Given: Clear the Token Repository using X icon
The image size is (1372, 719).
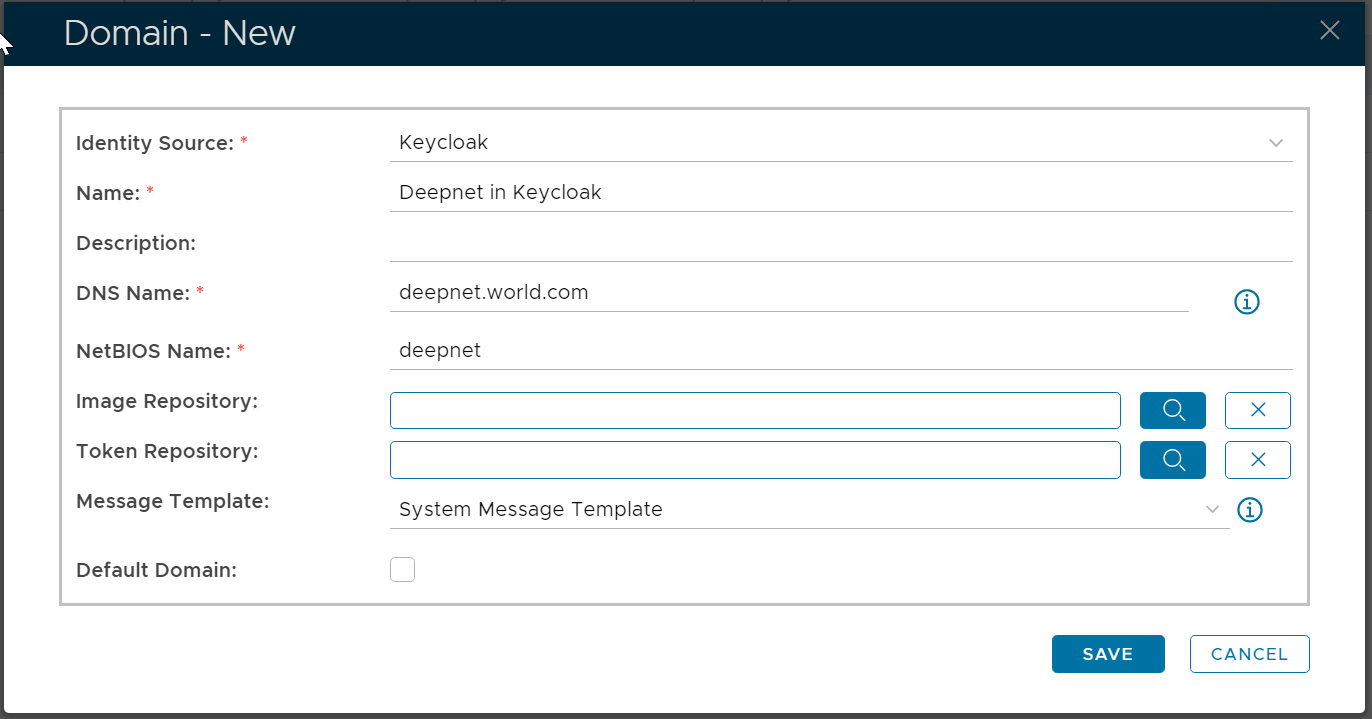Looking at the screenshot, I should pos(1257,460).
